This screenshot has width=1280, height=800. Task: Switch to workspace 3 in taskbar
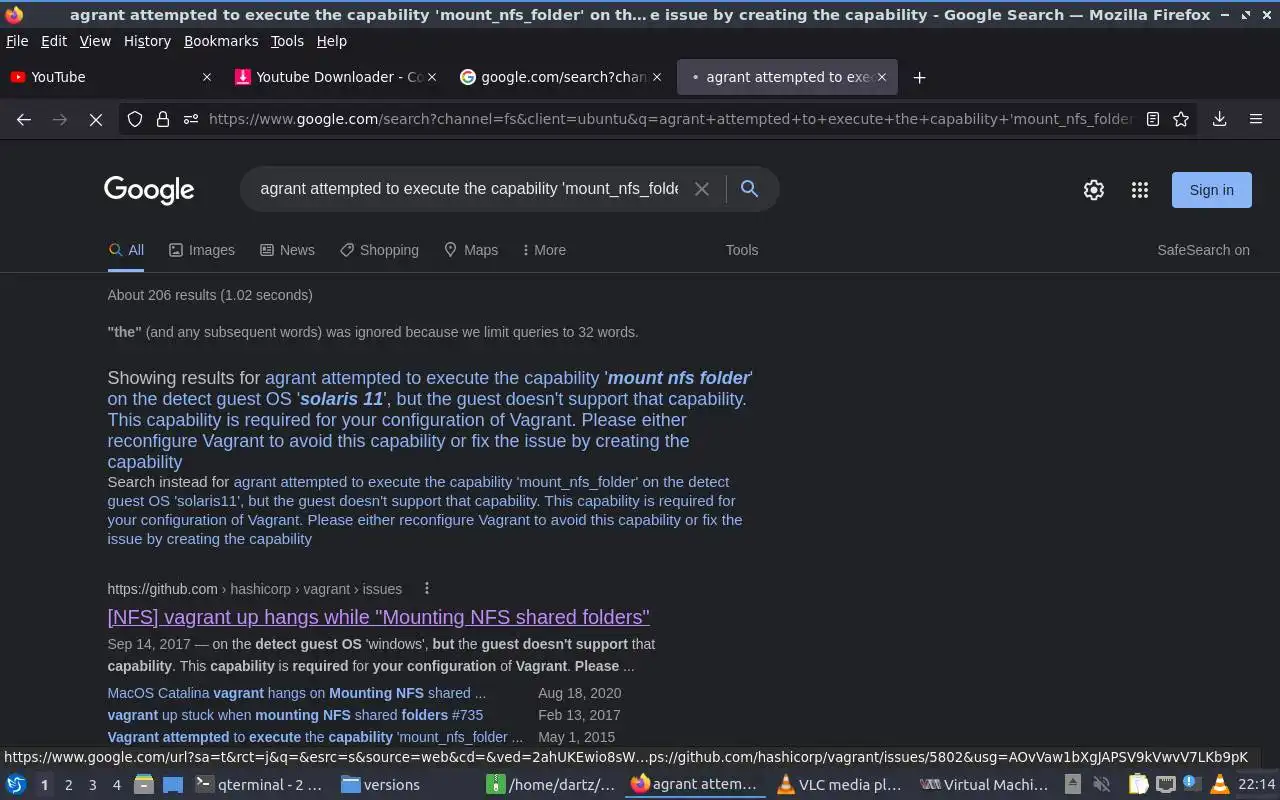click(92, 785)
